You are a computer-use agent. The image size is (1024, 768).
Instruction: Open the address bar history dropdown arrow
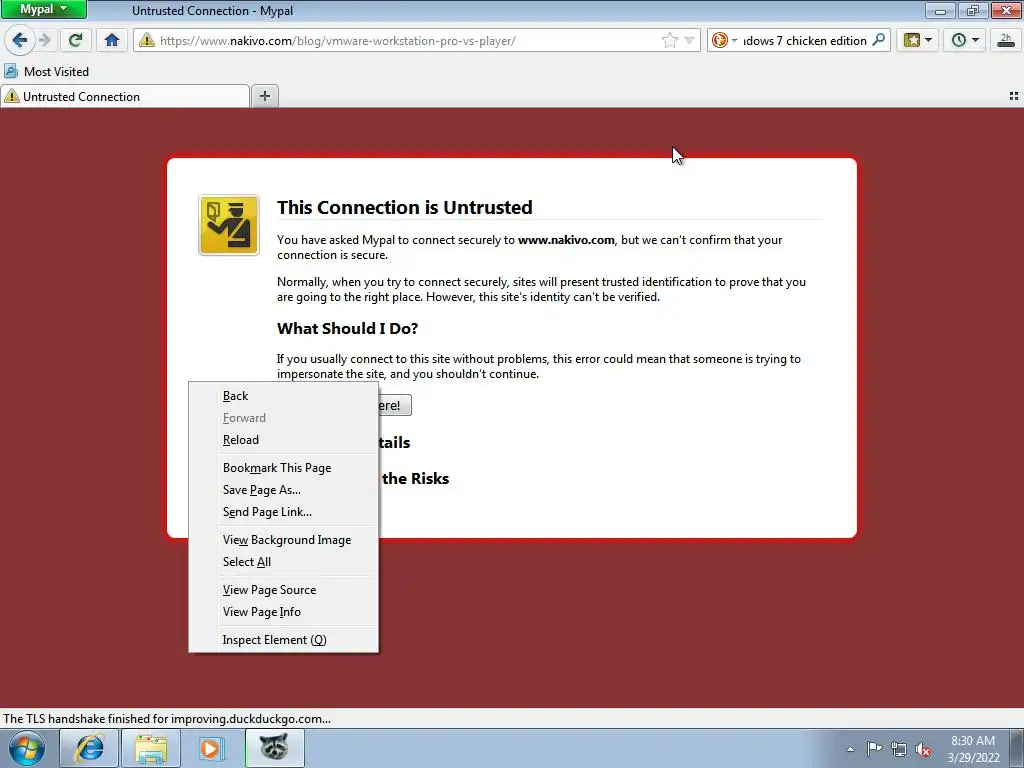click(x=689, y=40)
